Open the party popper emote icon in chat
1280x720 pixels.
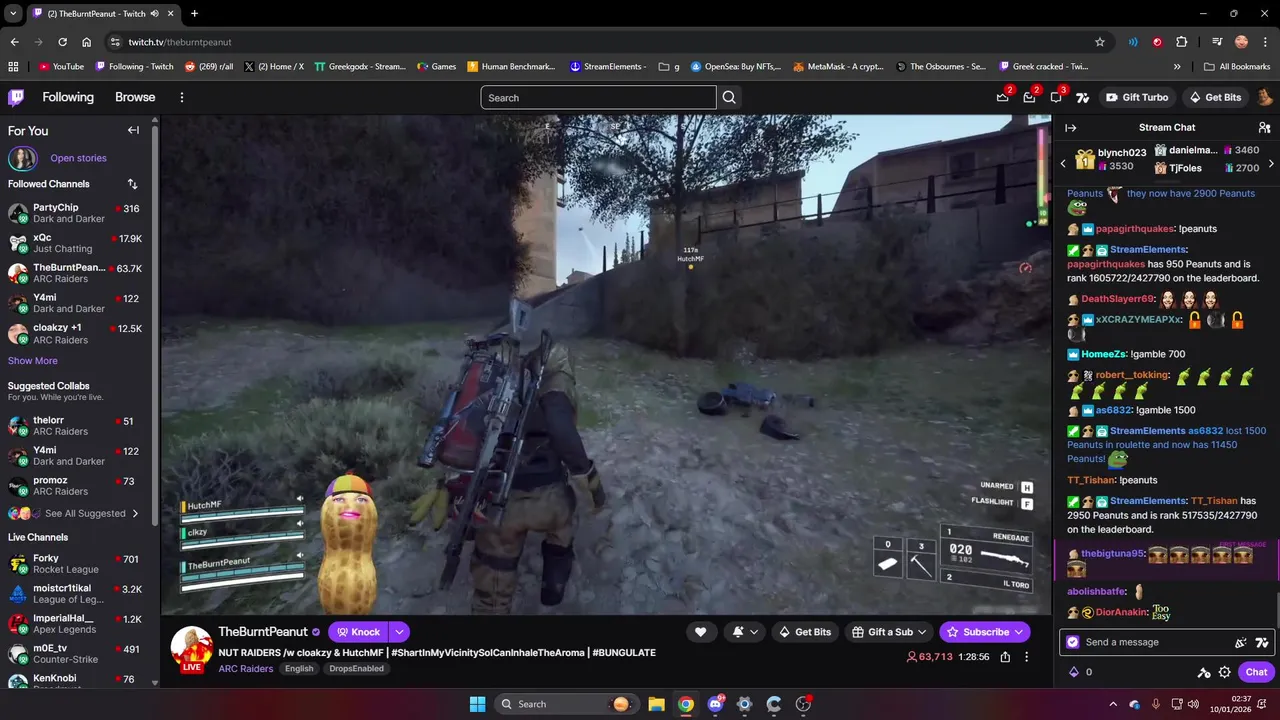[1241, 642]
